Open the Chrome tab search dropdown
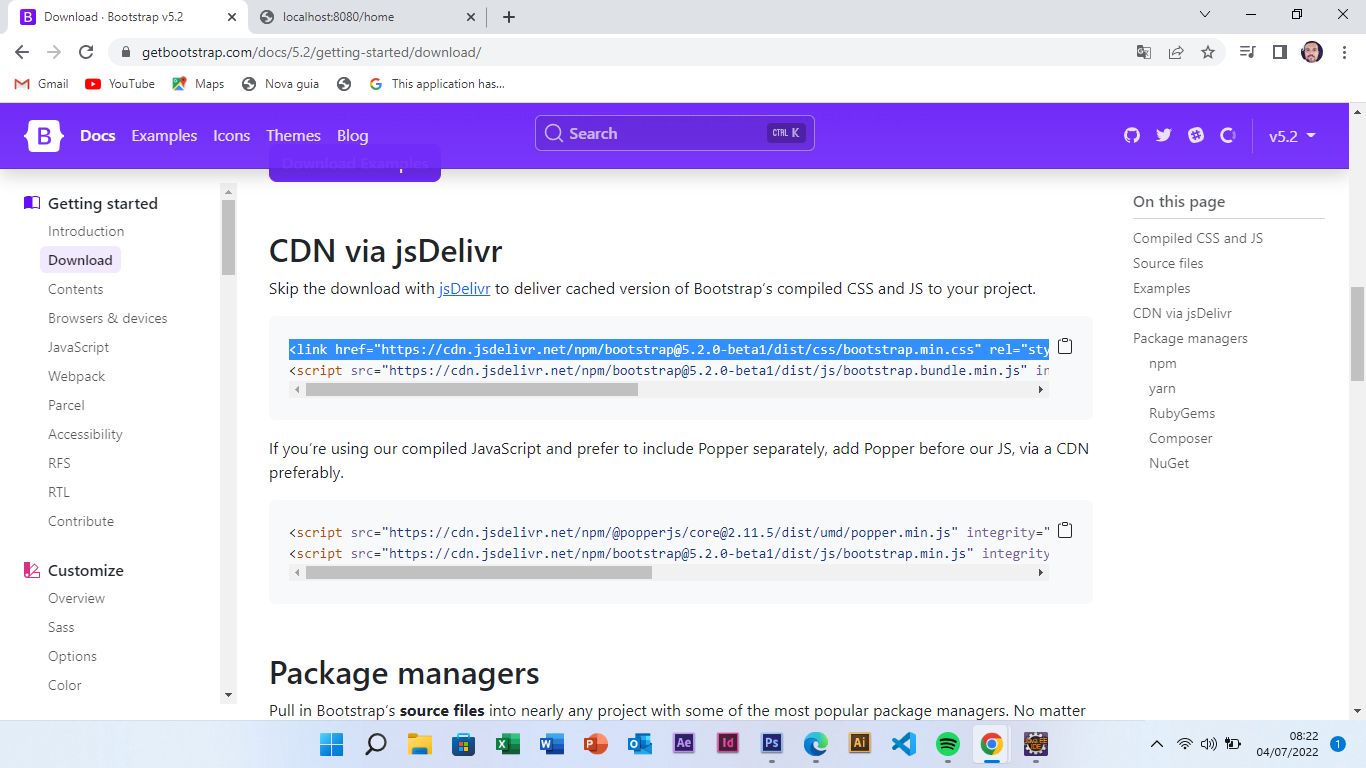The image size is (1366, 768). point(1205,15)
